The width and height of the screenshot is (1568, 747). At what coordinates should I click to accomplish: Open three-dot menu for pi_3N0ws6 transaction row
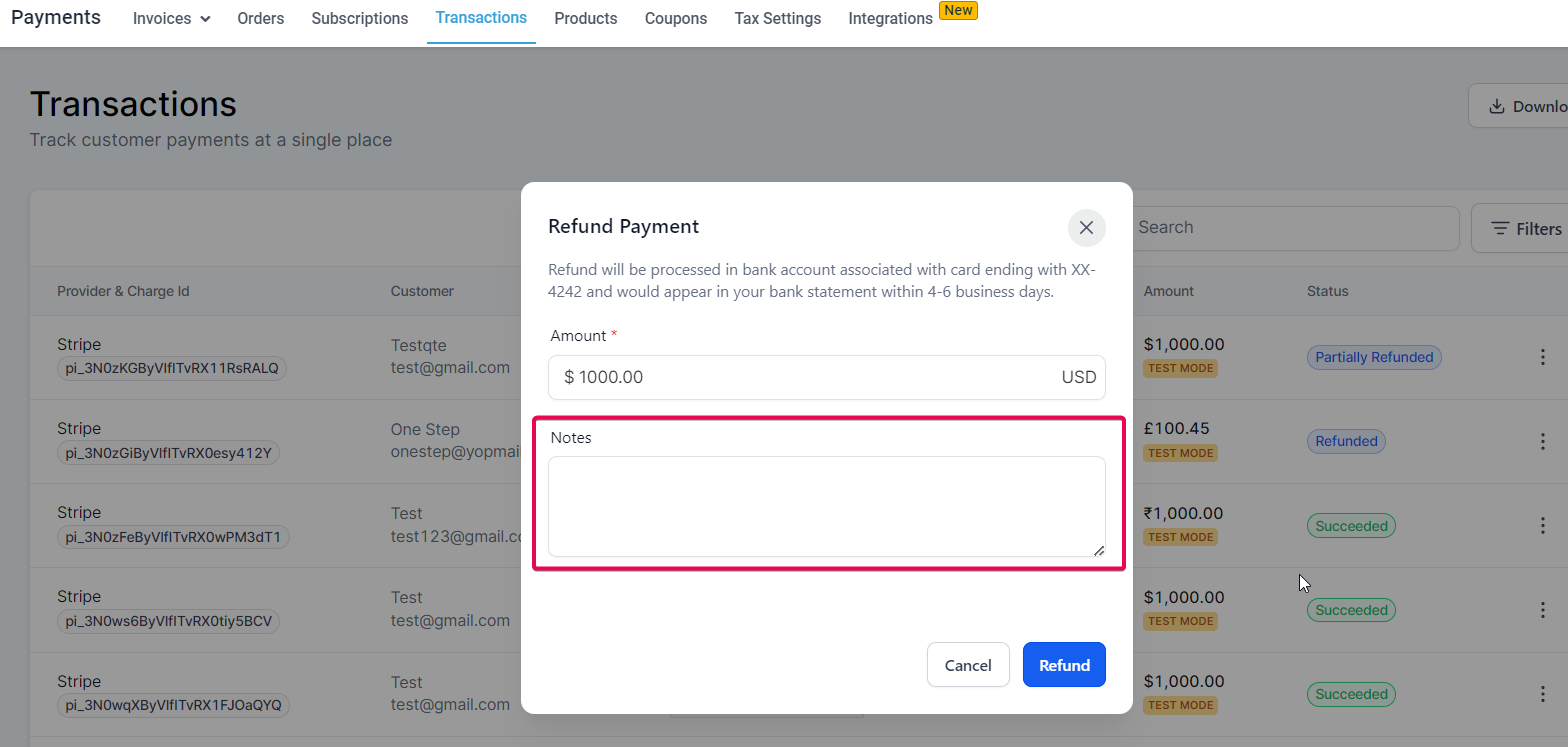1542,610
